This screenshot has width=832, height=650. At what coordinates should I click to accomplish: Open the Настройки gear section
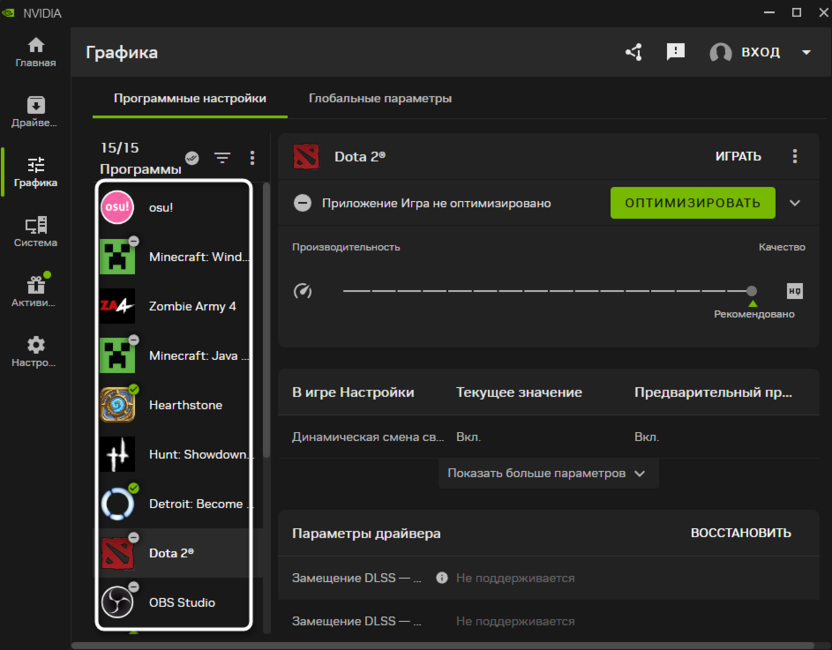pyautogui.click(x=36, y=352)
